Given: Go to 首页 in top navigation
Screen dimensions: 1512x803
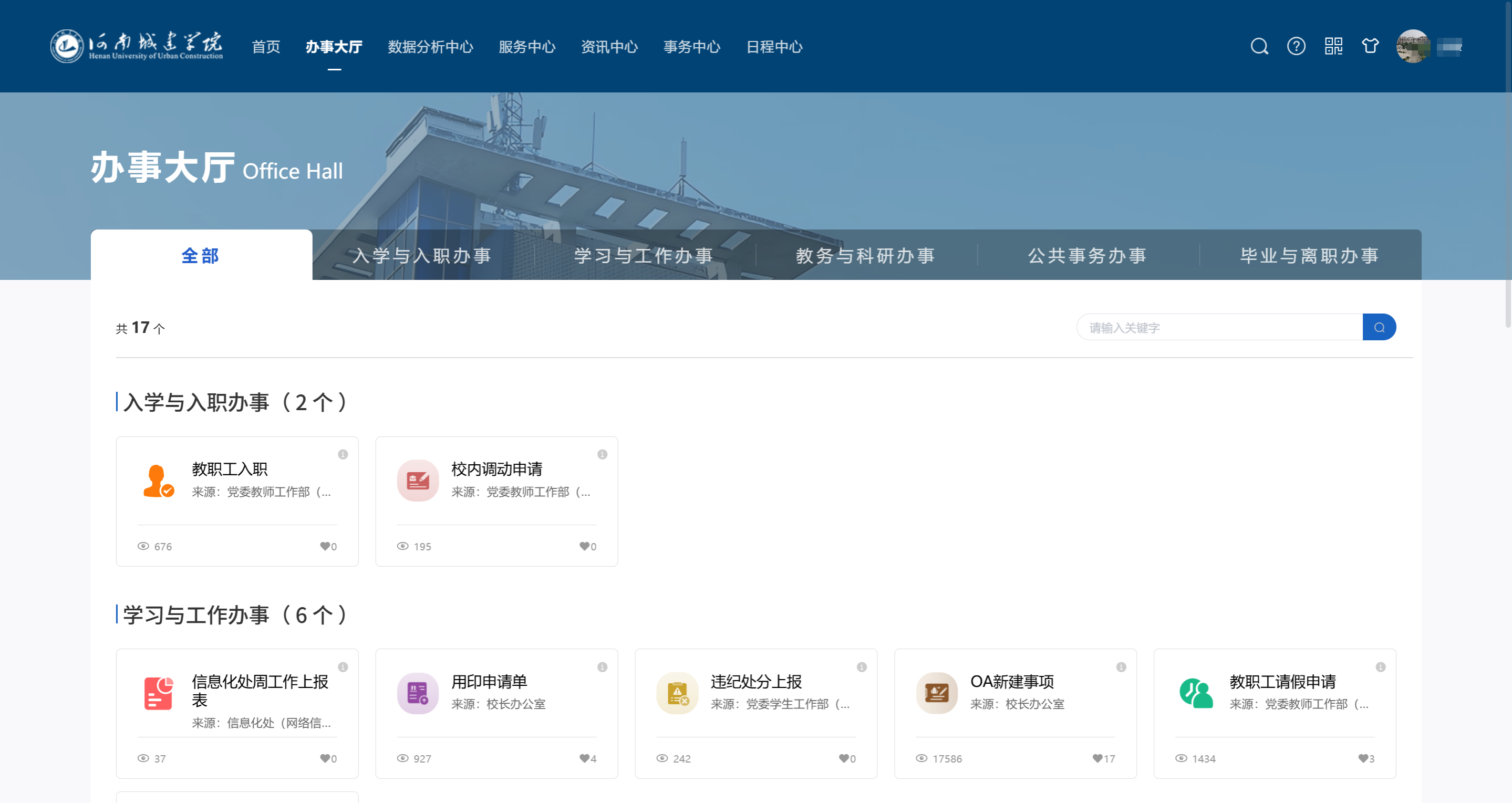Looking at the screenshot, I should point(266,46).
